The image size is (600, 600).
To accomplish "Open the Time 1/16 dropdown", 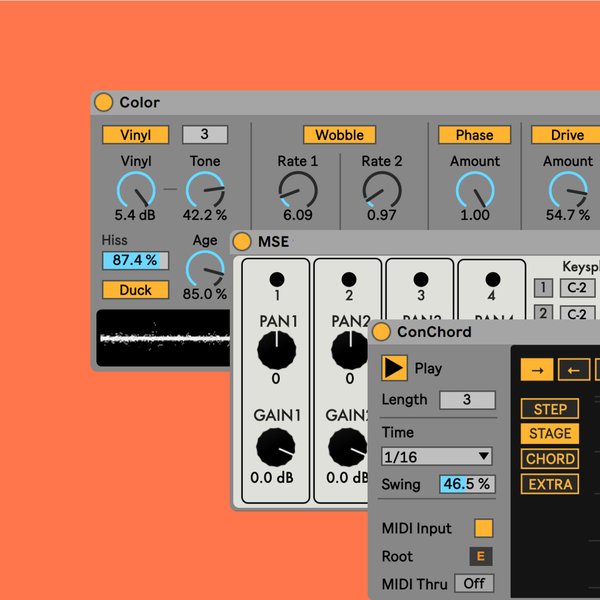I will (438, 456).
